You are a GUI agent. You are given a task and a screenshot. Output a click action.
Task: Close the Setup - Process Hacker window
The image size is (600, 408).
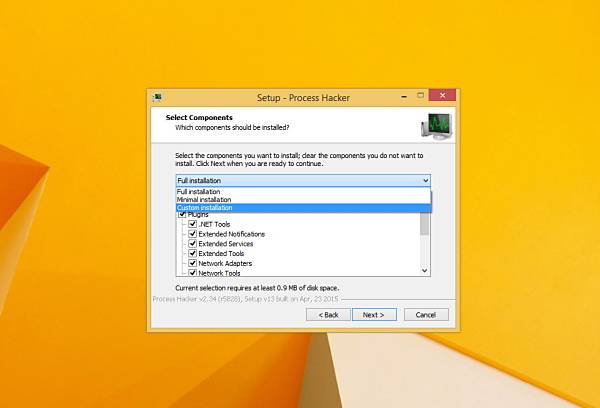[x=442, y=95]
